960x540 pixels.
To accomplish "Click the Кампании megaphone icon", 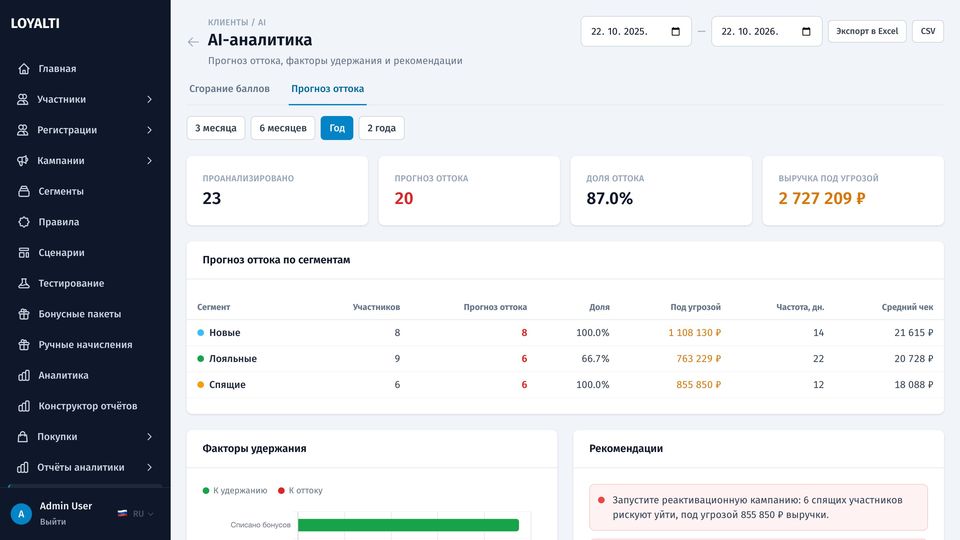I will coord(23,160).
